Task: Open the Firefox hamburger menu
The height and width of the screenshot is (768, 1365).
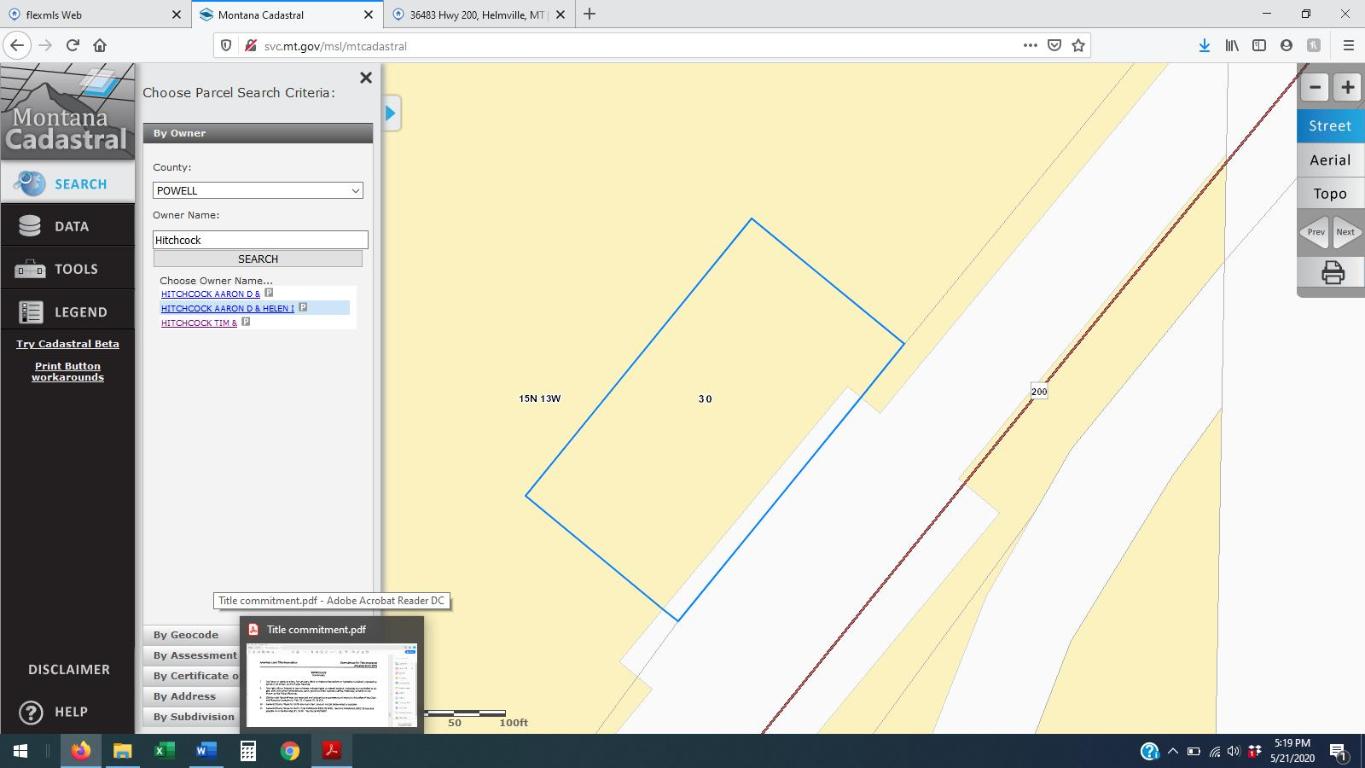Action: coord(1348,45)
